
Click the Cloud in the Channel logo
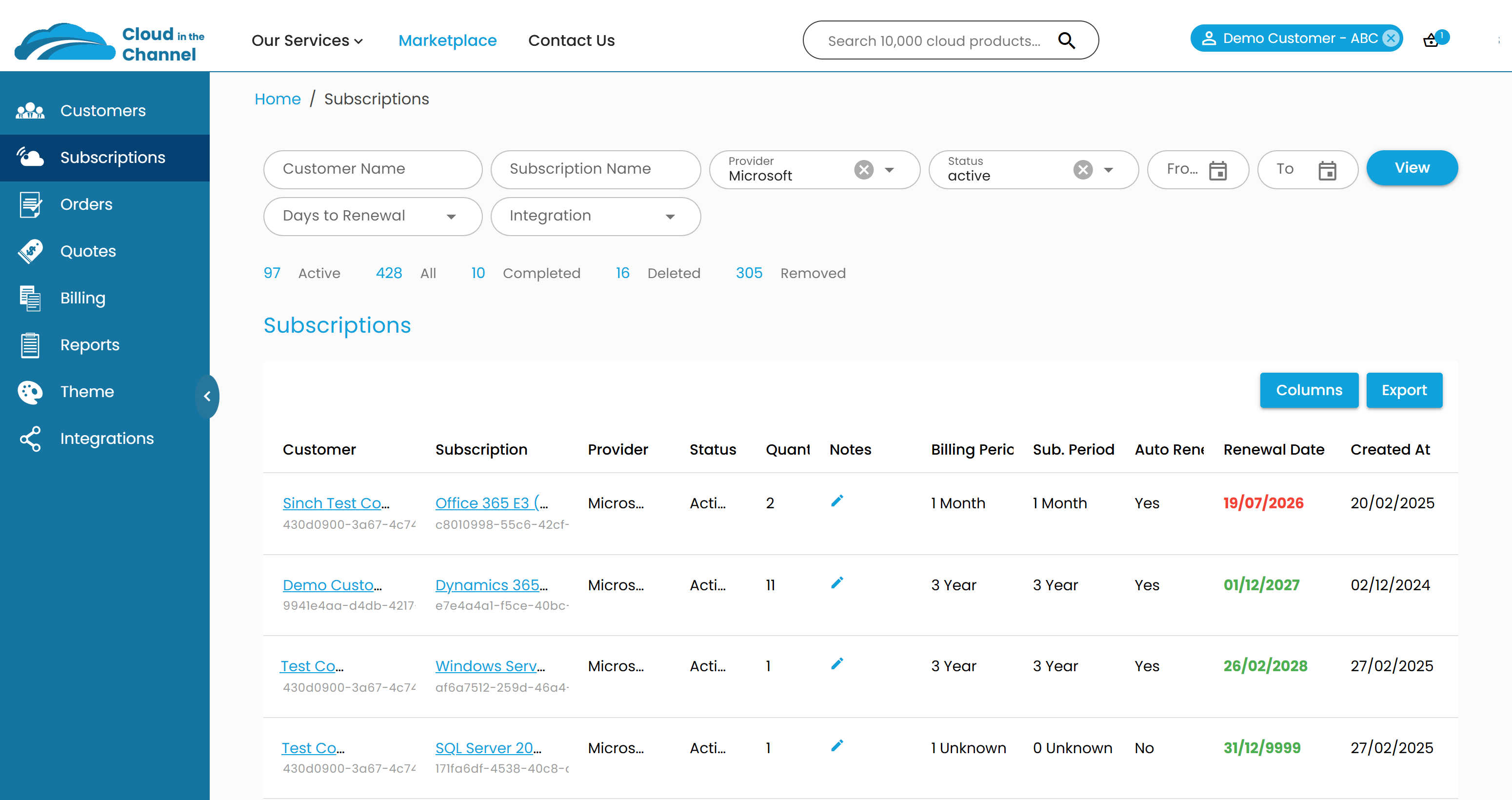pyautogui.click(x=110, y=41)
